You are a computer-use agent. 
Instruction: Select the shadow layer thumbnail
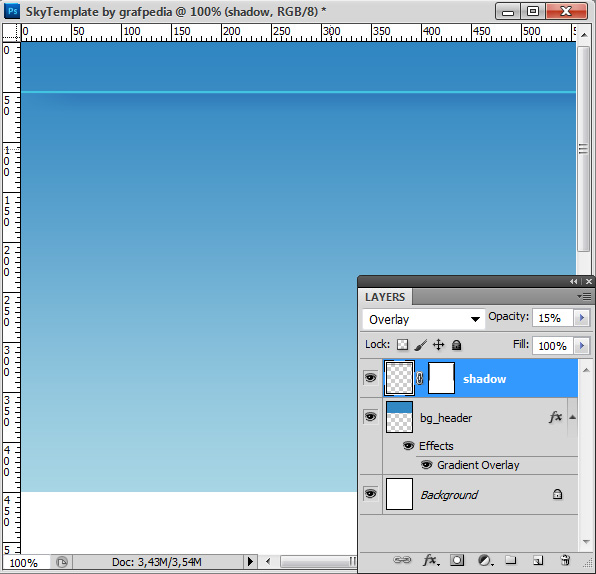399,378
